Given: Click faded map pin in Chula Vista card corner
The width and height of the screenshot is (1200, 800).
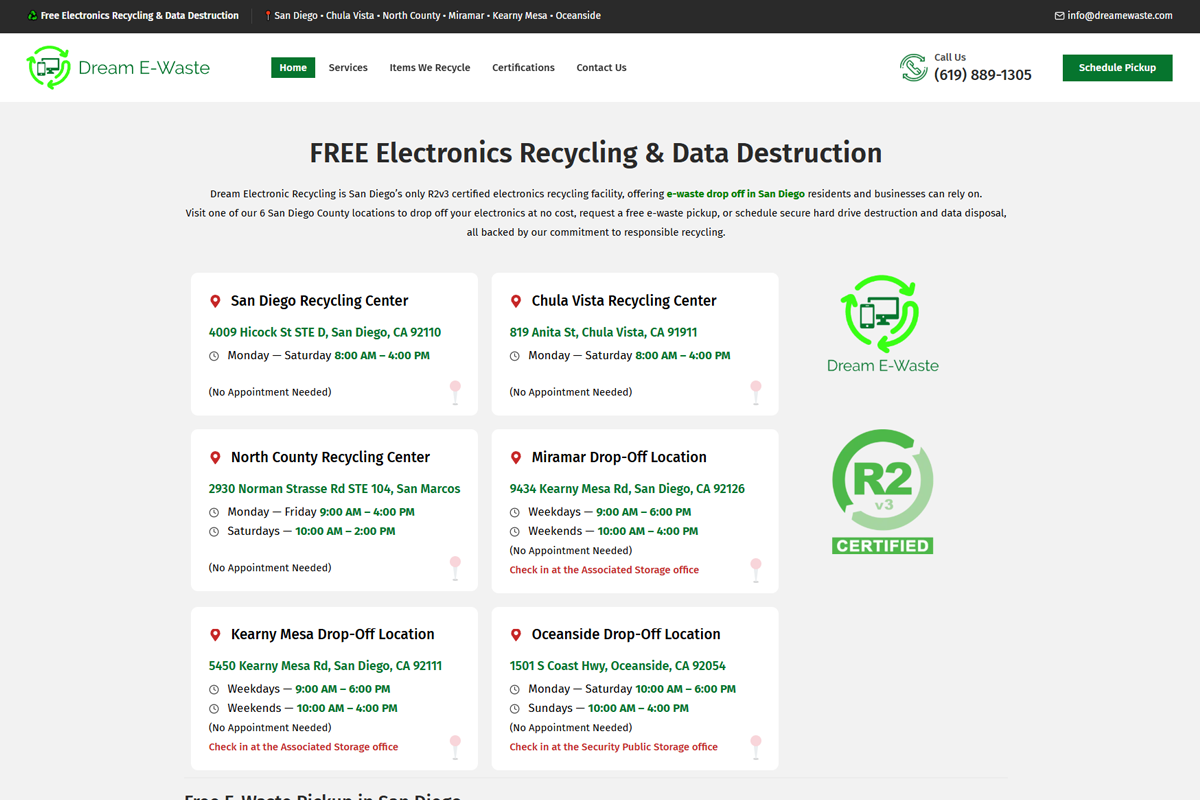Looking at the screenshot, I should 756,392.
